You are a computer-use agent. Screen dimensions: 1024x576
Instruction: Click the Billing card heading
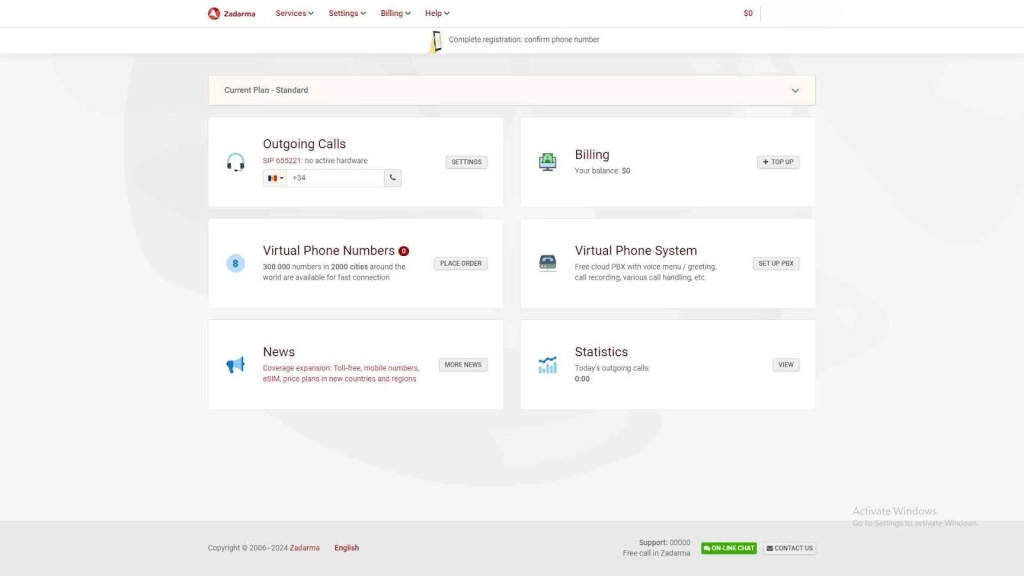click(592, 155)
